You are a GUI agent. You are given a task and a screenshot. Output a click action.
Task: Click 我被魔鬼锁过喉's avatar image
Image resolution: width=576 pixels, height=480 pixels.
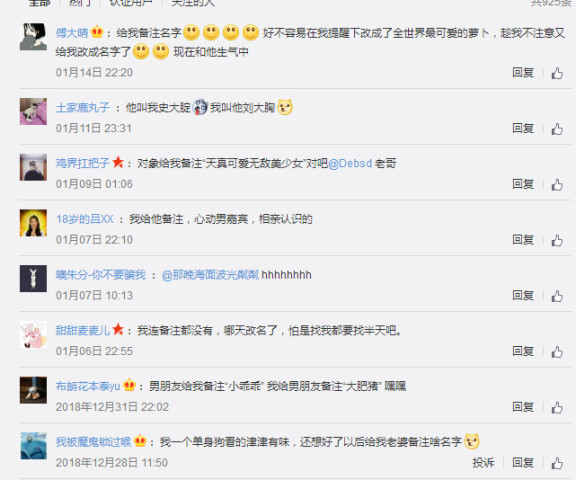tap(33, 446)
